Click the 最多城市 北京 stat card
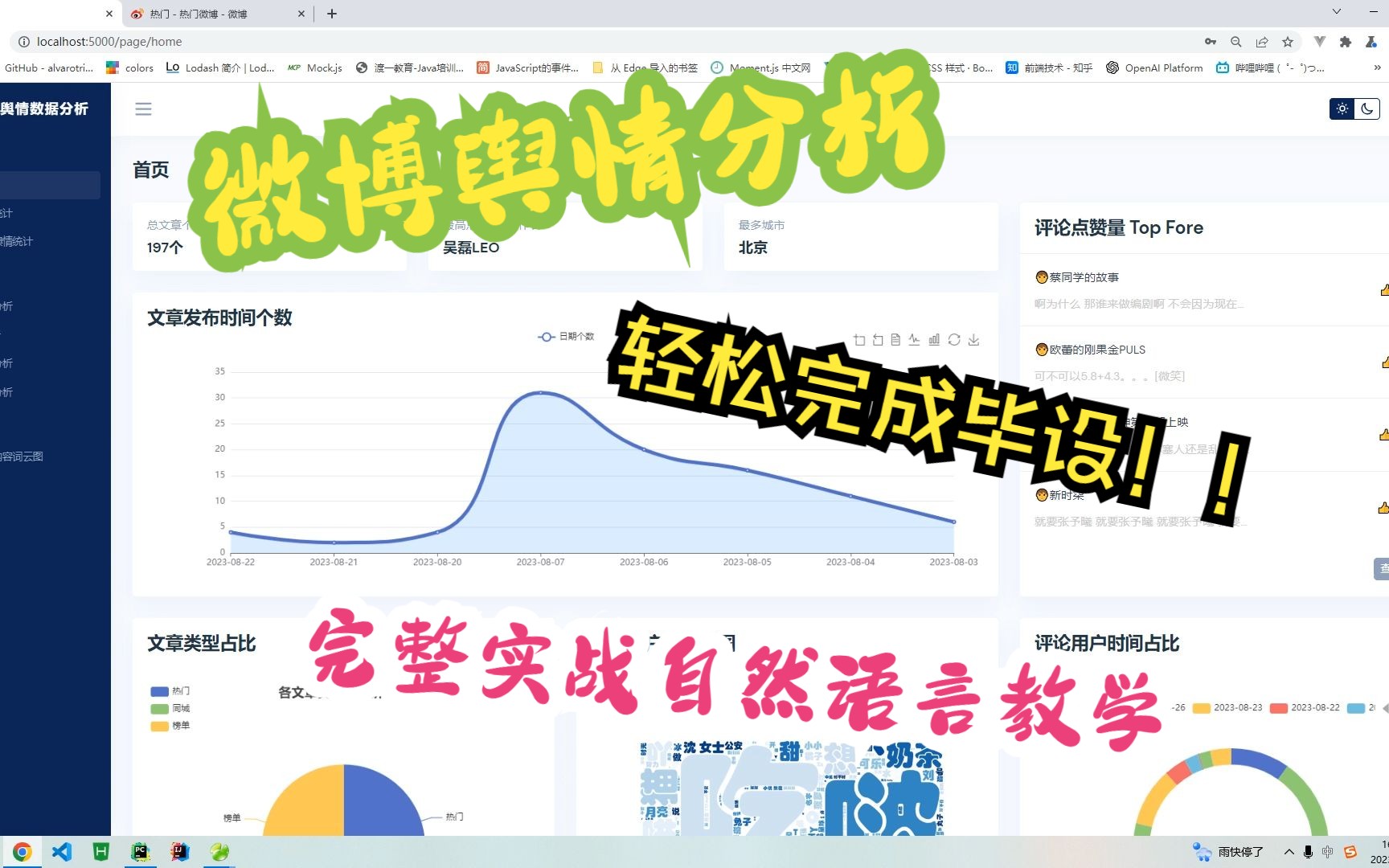 click(861, 237)
